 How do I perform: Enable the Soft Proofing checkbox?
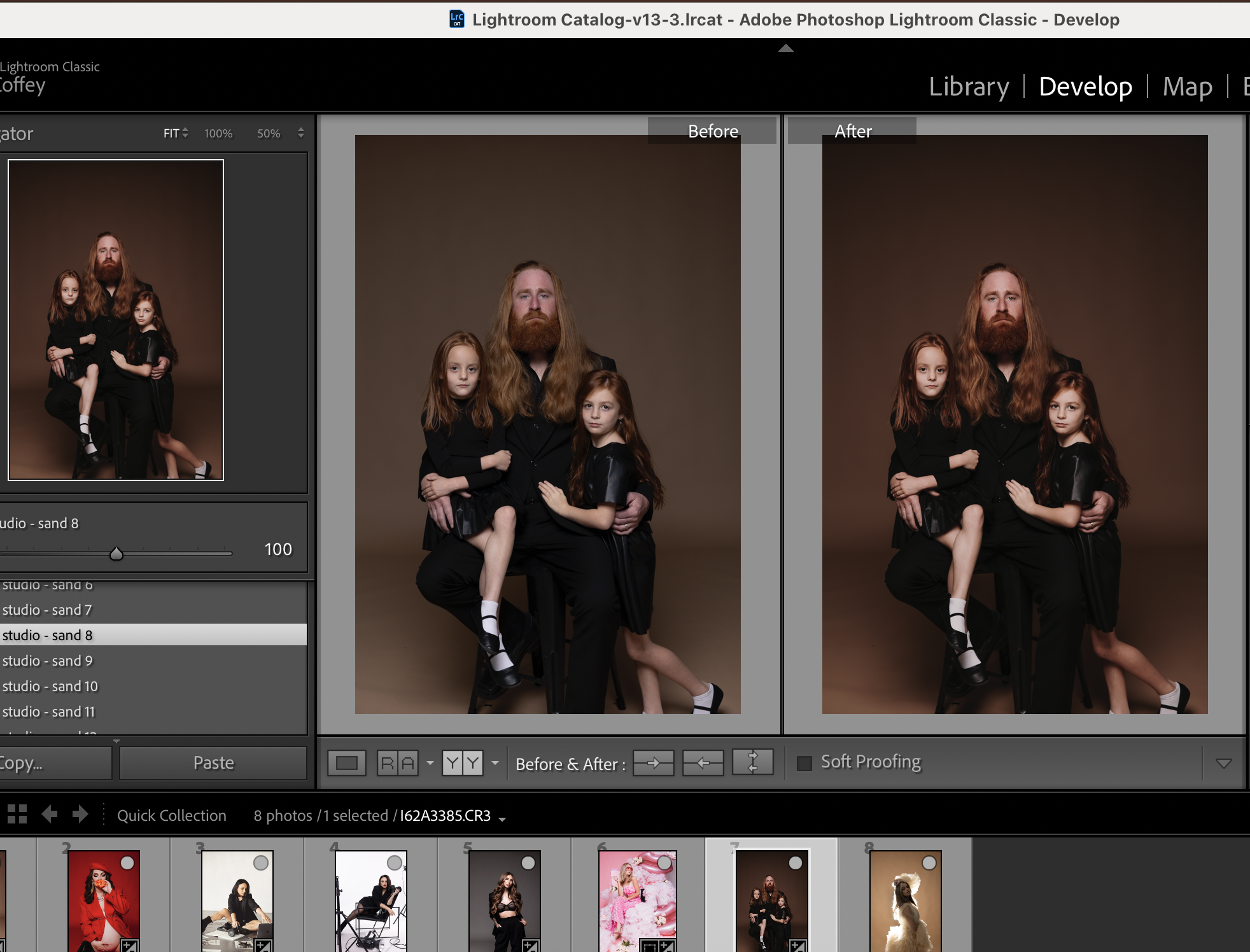804,763
